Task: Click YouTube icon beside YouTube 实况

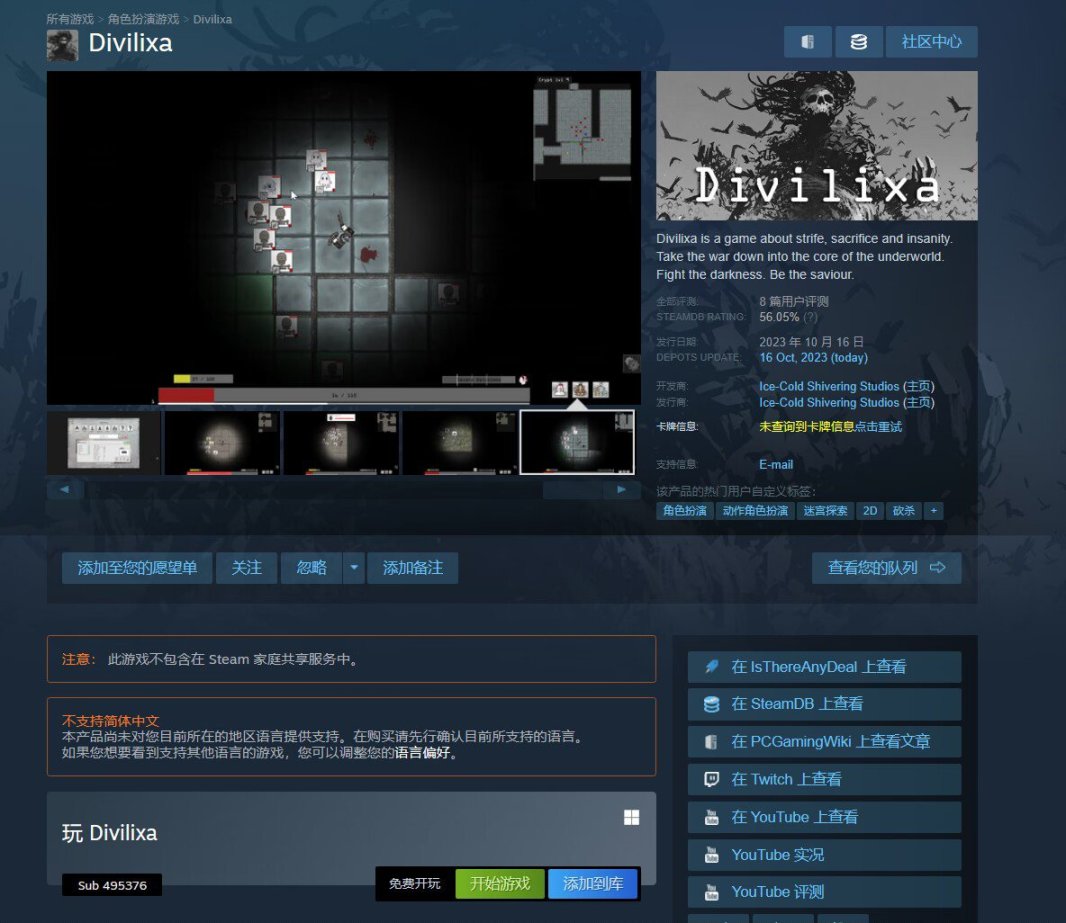Action: 711,854
